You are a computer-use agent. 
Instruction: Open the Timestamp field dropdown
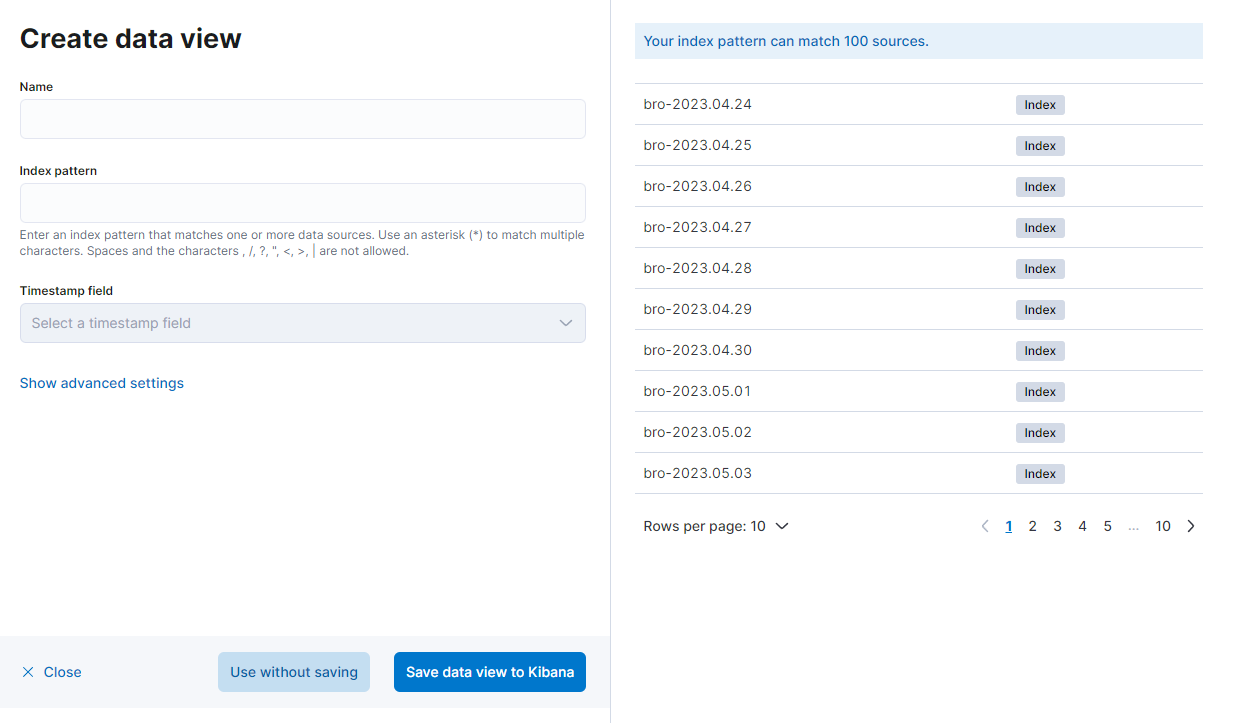[302, 323]
